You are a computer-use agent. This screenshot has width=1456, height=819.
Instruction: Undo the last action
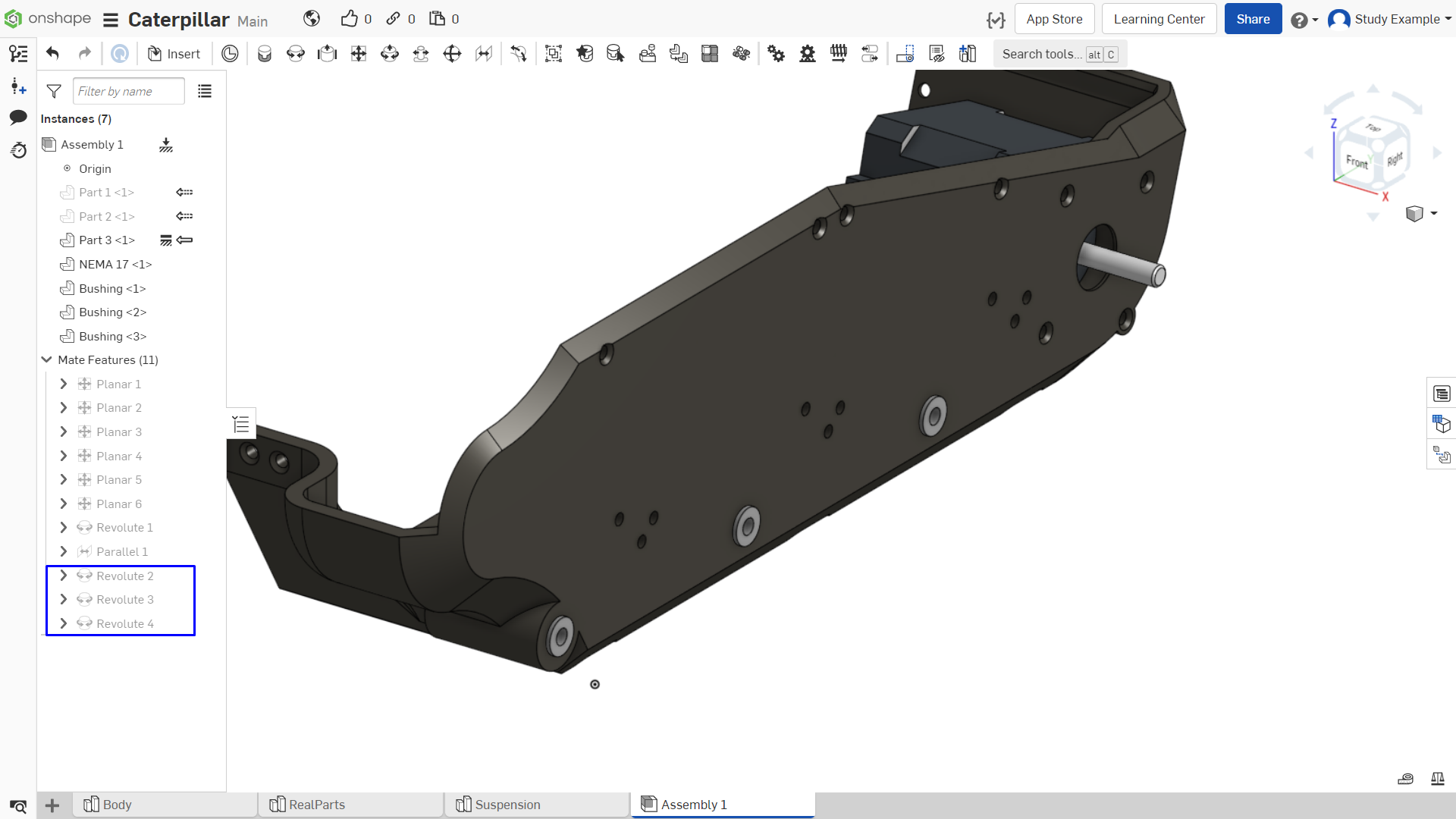52,54
